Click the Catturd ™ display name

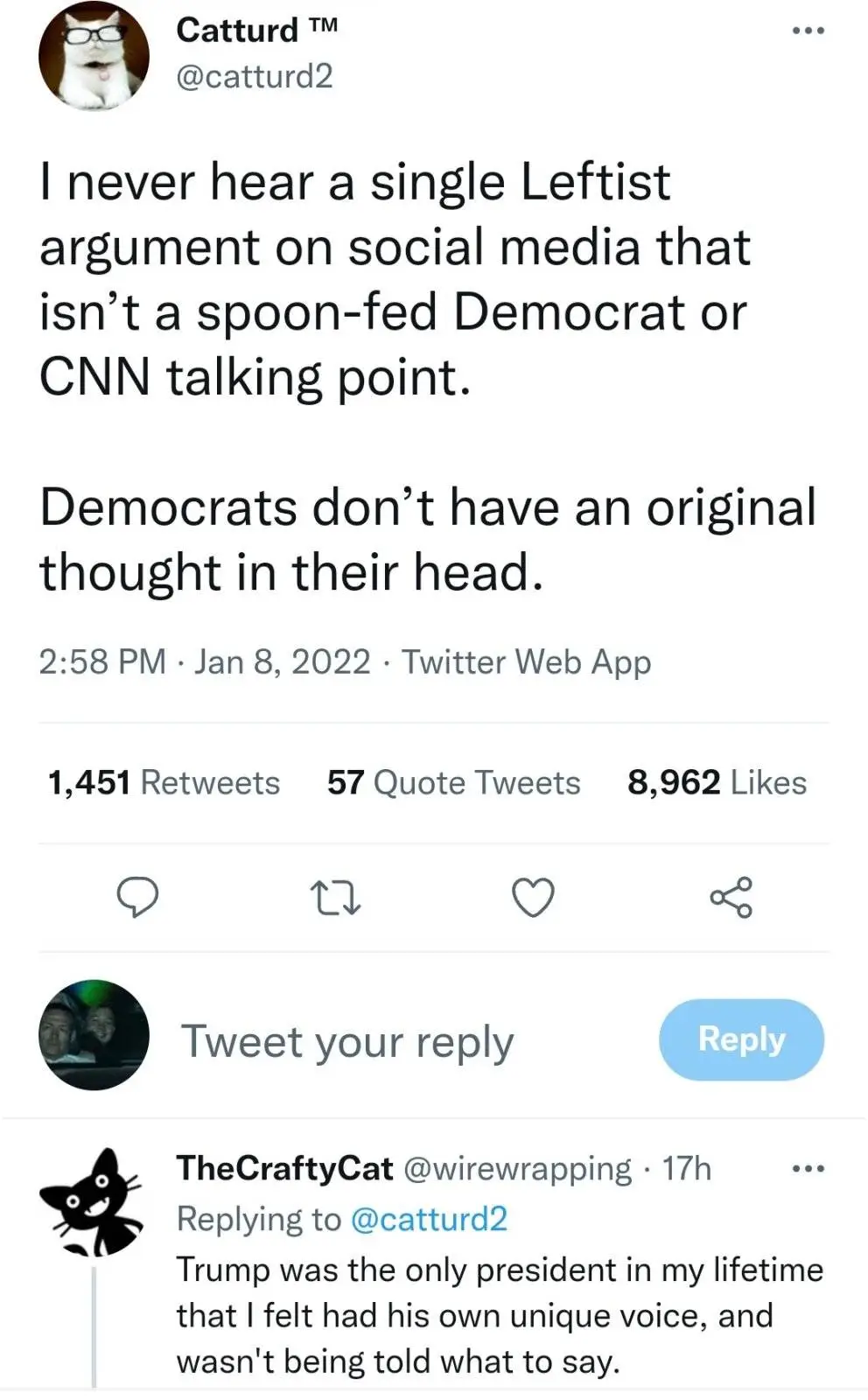(x=256, y=30)
